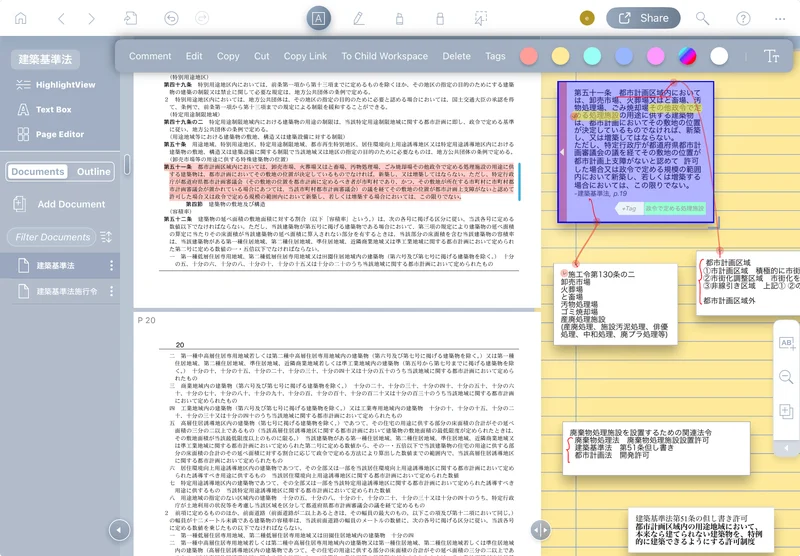Open the more options ellipsis menu
The width and height of the screenshot is (800, 556).
780,19
